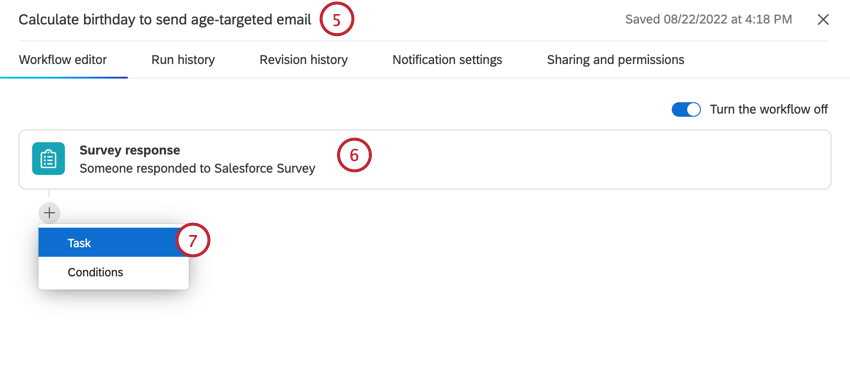Open the Revision history tab

304,60
